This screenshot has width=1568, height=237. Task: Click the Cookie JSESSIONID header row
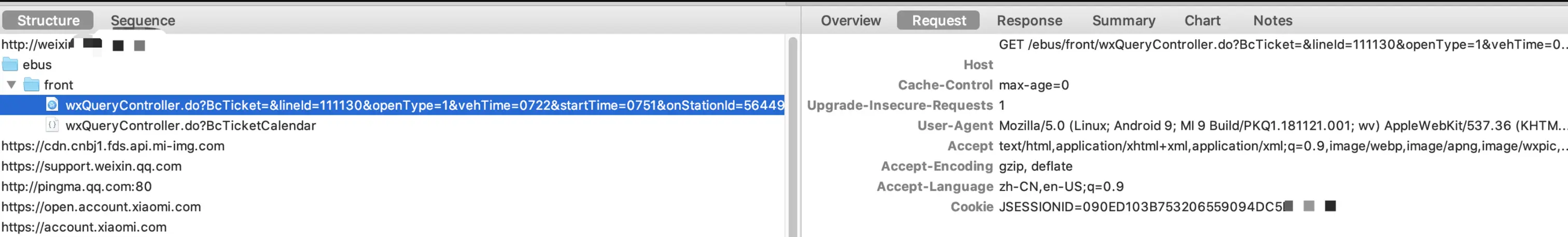click(x=1184, y=206)
